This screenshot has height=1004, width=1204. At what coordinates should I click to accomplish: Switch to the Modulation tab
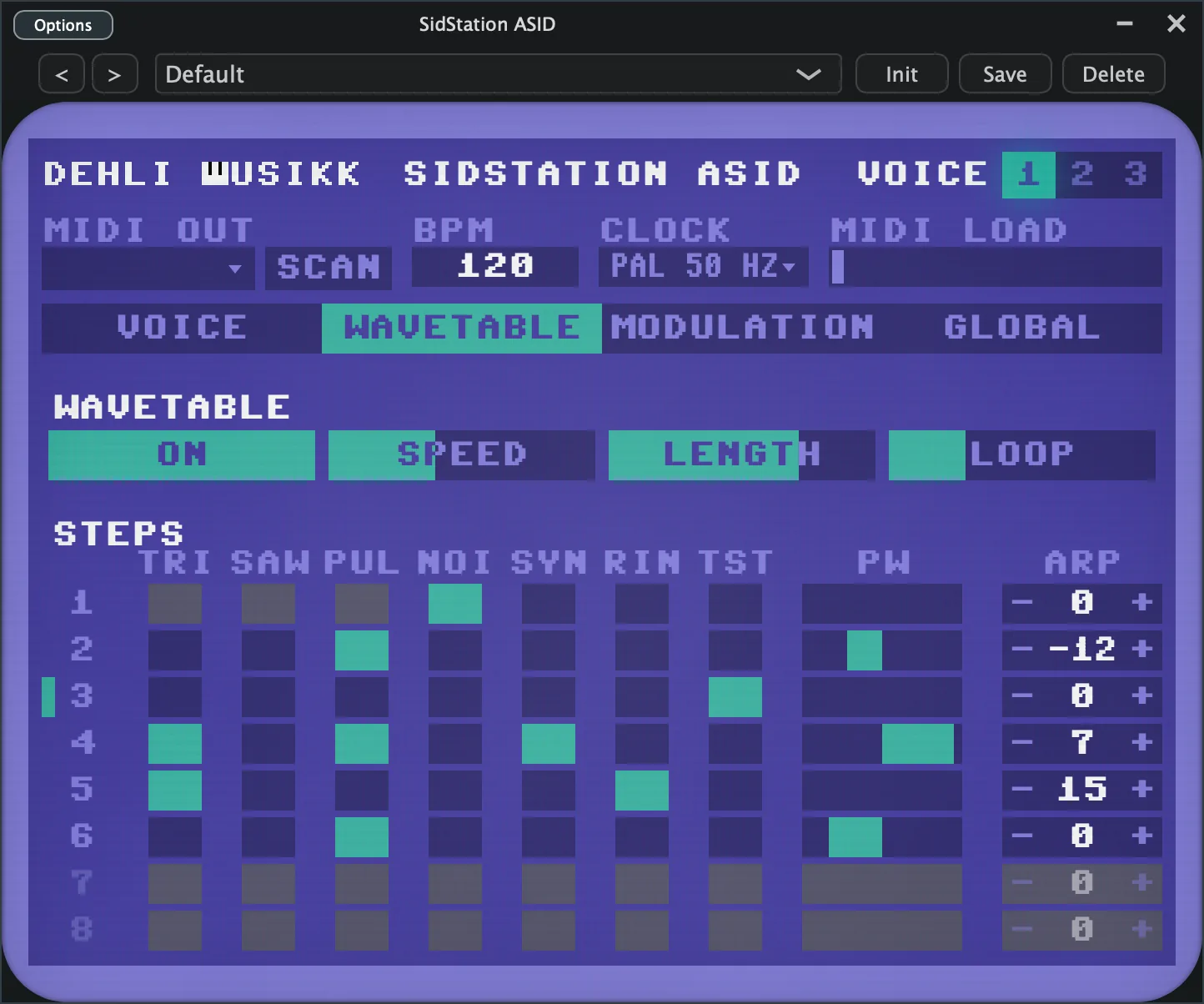point(742,328)
